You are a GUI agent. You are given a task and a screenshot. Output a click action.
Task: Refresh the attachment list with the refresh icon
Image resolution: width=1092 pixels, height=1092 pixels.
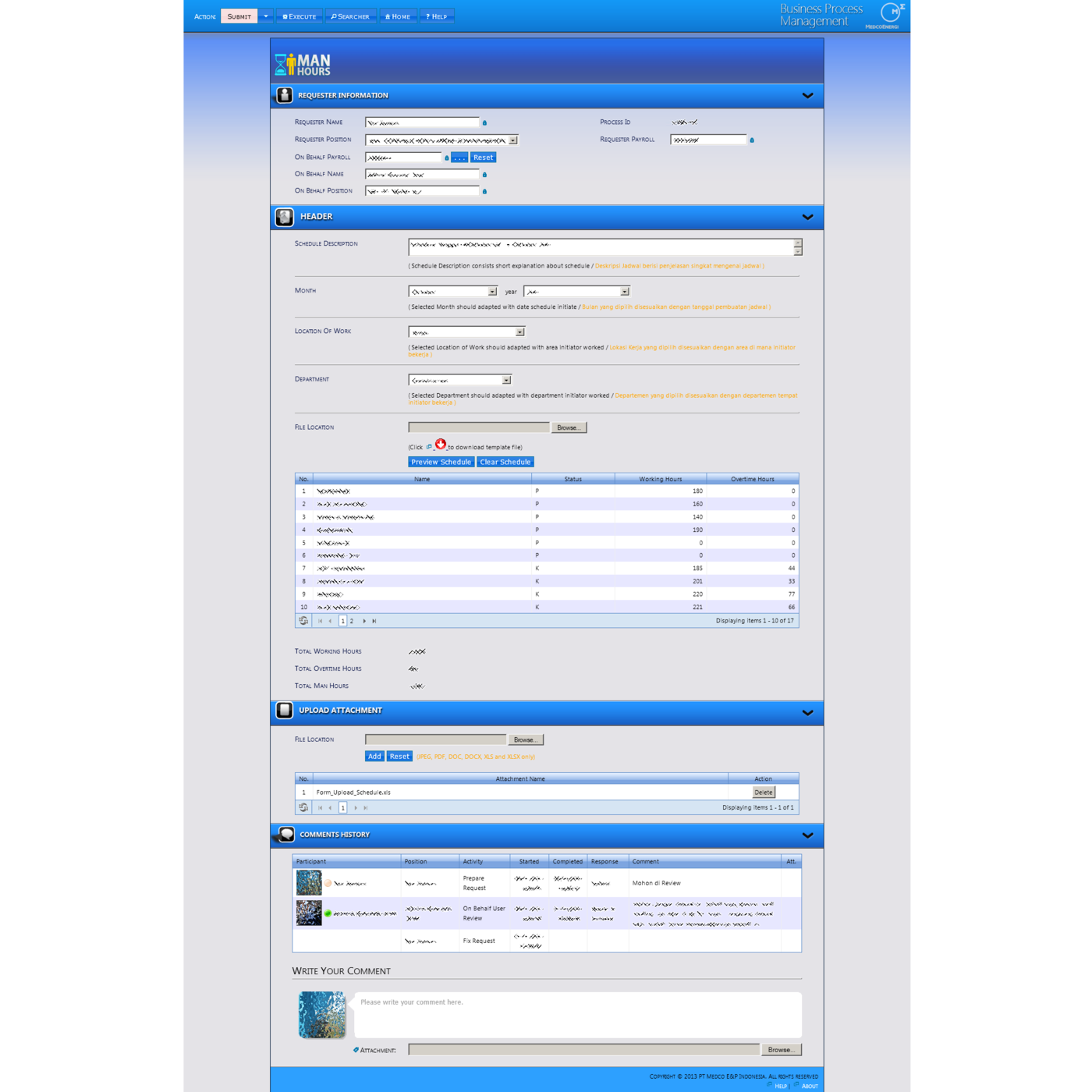click(303, 807)
